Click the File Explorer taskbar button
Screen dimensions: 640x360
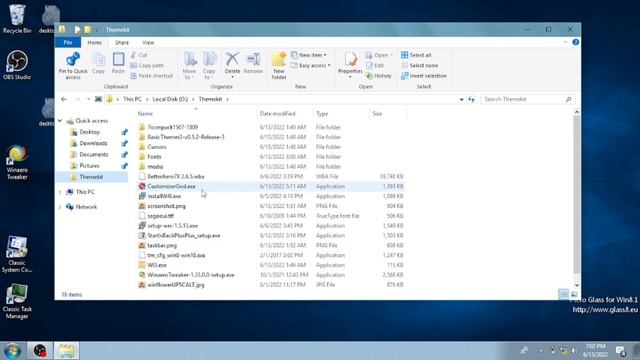pyautogui.click(x=66, y=351)
